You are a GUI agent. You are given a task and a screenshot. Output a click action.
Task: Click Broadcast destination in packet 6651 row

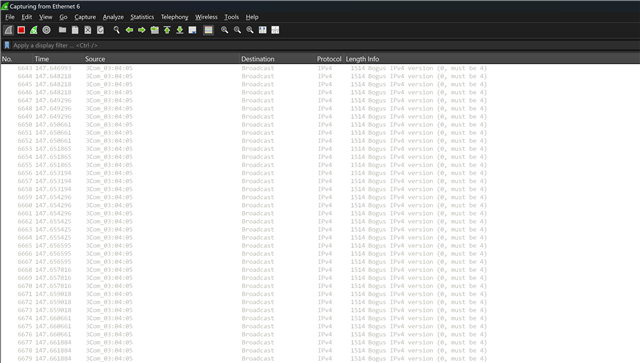pos(258,133)
